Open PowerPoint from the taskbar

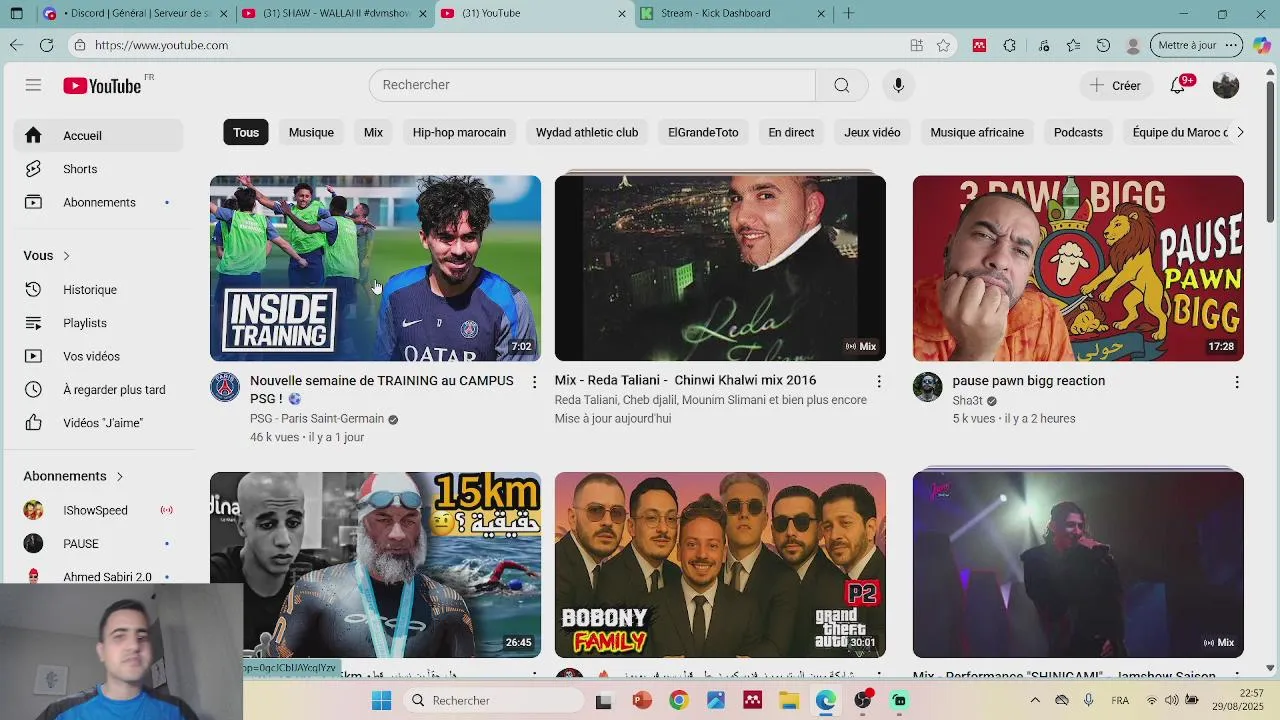point(642,701)
